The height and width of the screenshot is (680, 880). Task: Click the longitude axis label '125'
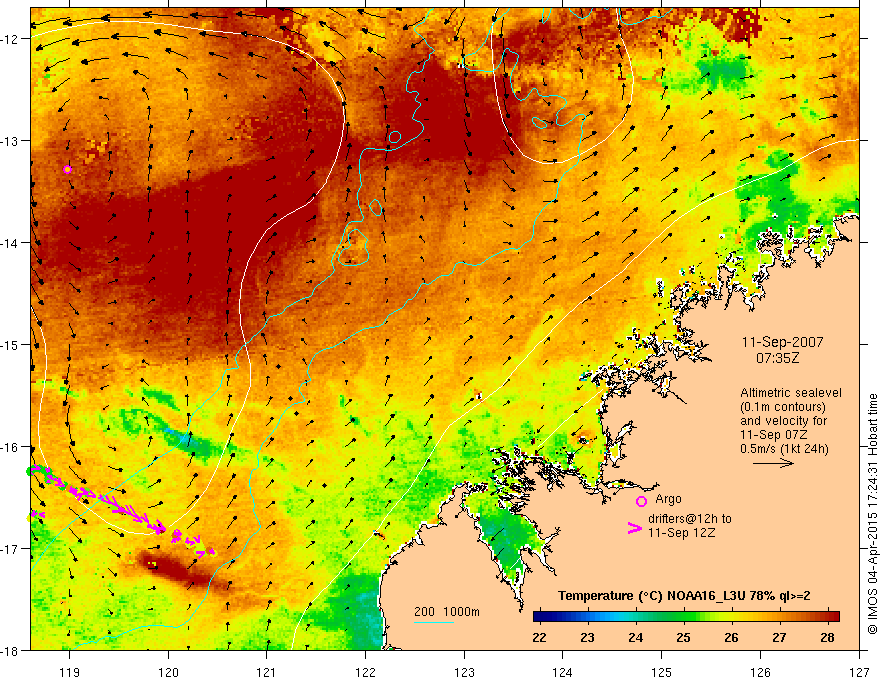[662, 672]
